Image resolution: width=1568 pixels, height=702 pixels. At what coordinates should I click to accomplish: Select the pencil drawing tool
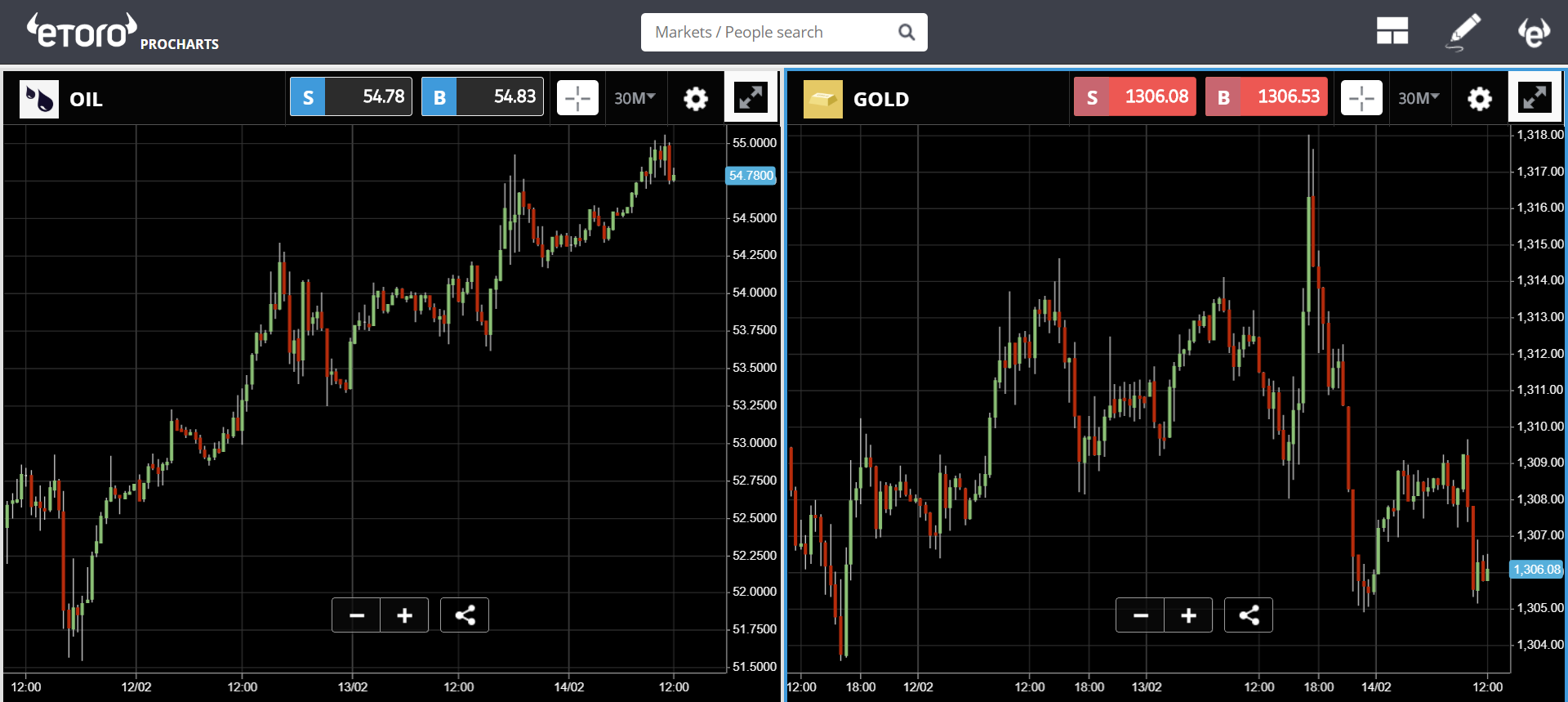(1463, 32)
